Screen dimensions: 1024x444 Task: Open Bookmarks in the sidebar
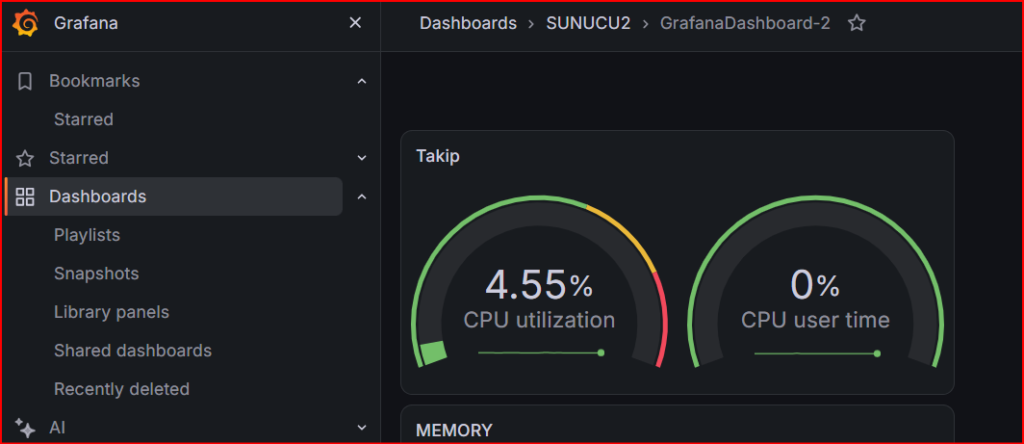point(94,82)
